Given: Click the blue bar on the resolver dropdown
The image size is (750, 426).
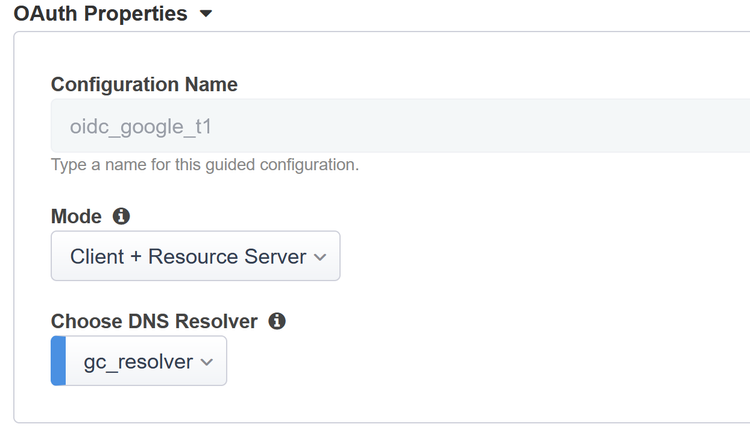Looking at the screenshot, I should (x=58, y=361).
